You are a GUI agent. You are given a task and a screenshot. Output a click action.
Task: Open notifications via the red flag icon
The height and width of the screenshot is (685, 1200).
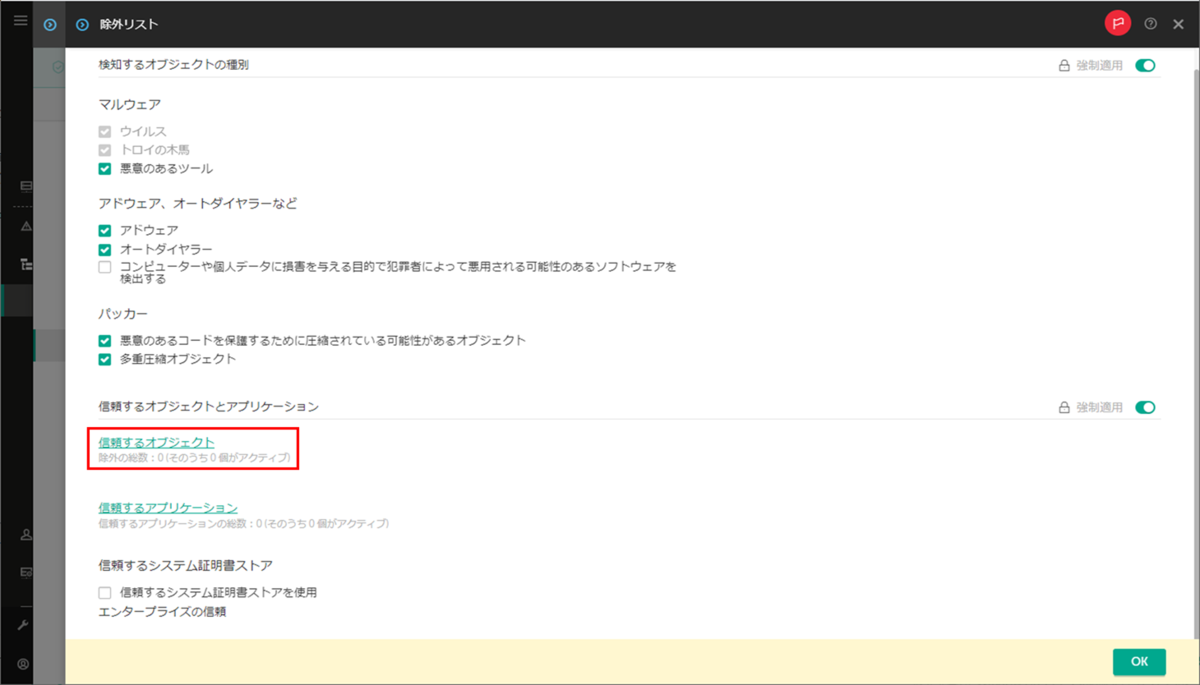click(1118, 22)
